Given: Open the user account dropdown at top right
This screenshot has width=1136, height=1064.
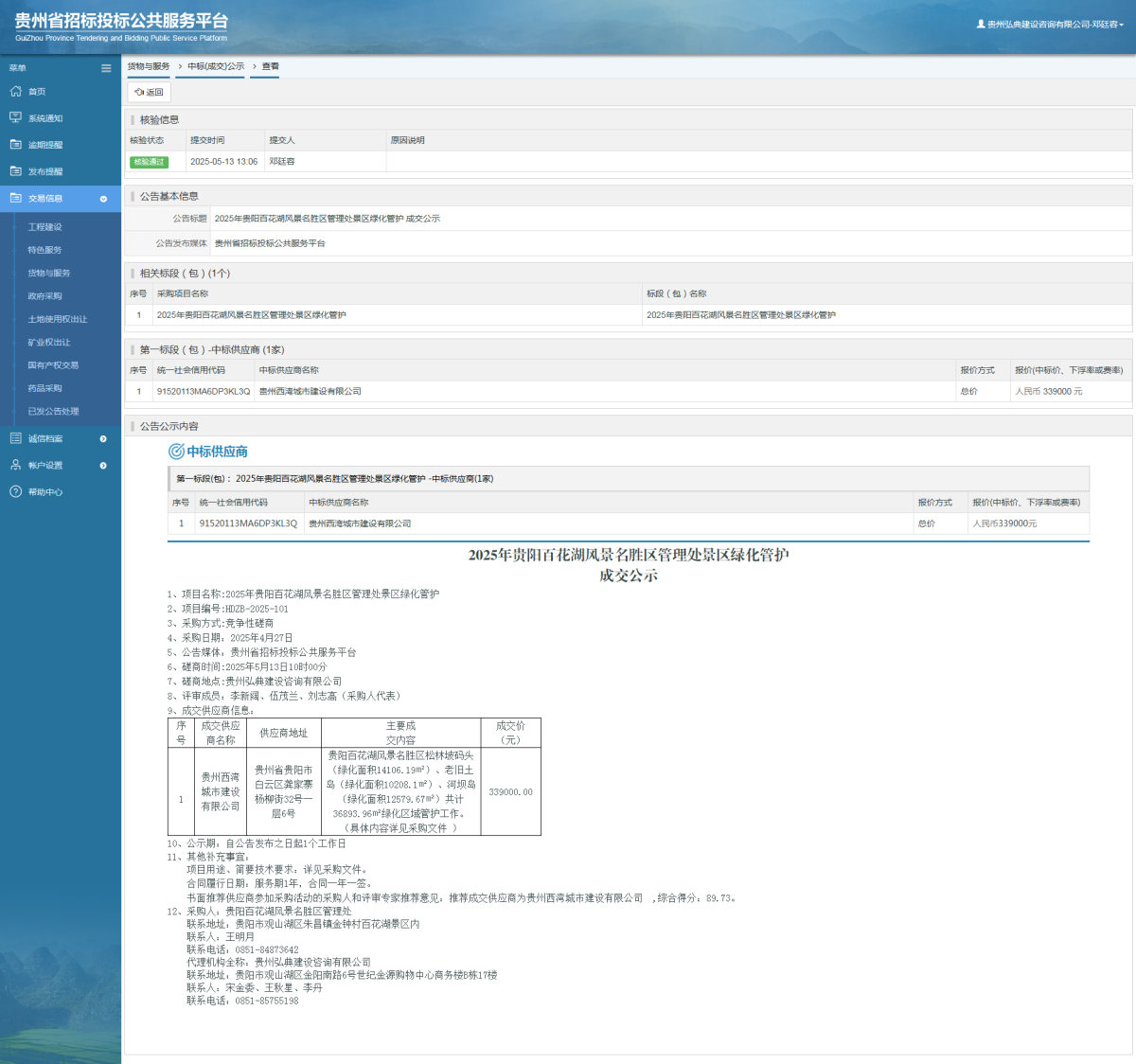Looking at the screenshot, I should click(1051, 25).
